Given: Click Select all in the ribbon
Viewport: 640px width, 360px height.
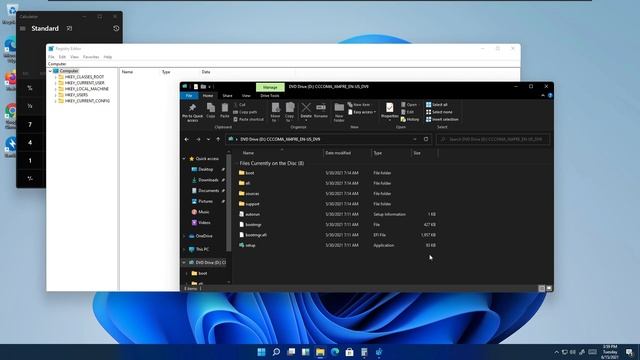Looking at the screenshot, I should (436, 105).
